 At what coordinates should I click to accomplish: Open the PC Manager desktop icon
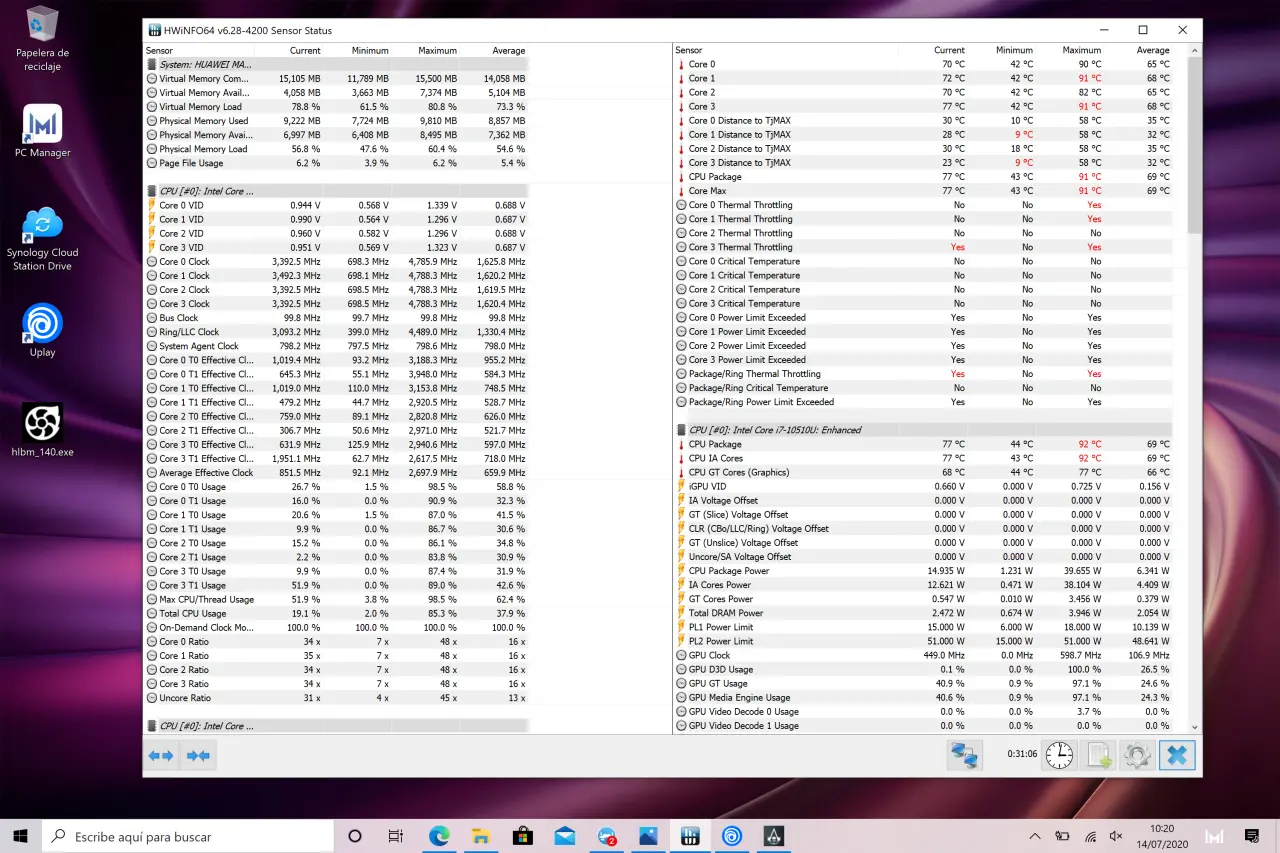(x=42, y=131)
